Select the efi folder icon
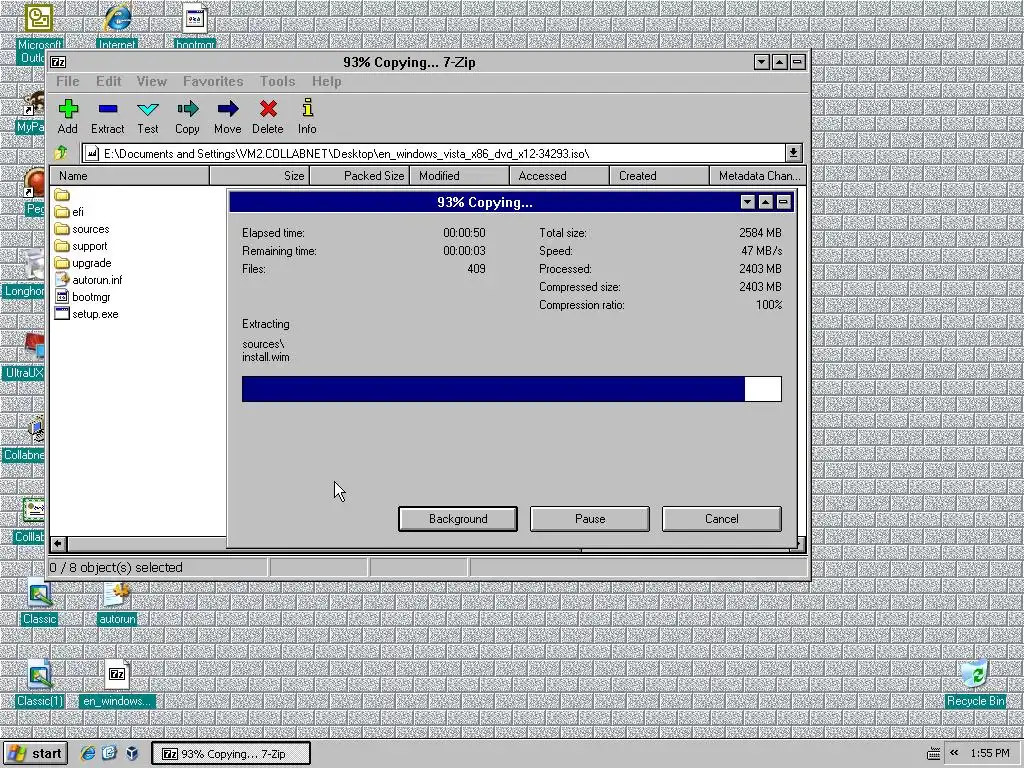1024x768 pixels. click(x=62, y=212)
